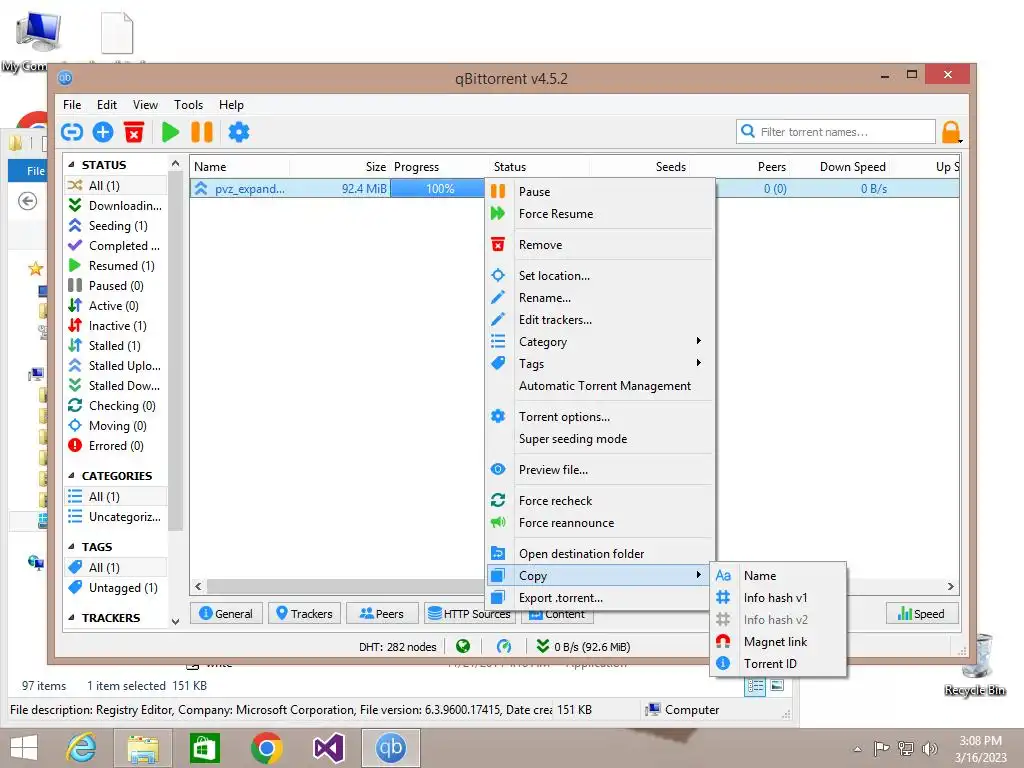The height and width of the screenshot is (768, 1024).
Task: Select Force Resume in context menu
Action: click(601, 214)
